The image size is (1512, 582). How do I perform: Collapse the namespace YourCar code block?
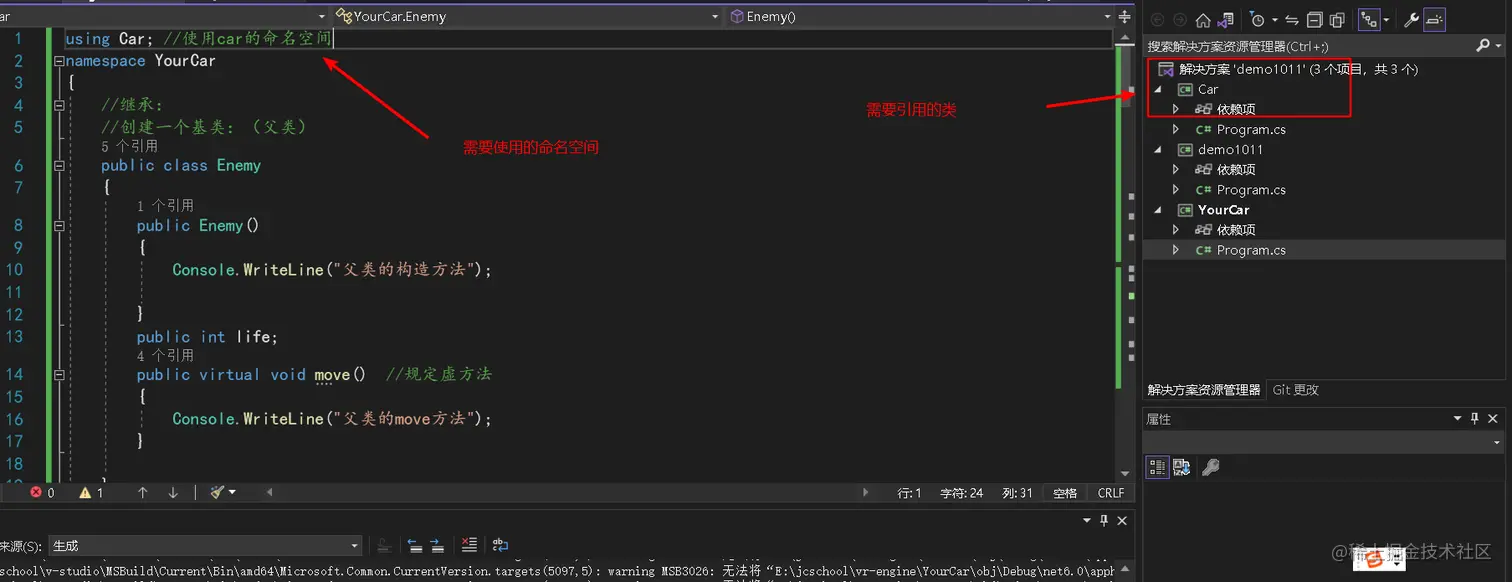tap(58, 61)
